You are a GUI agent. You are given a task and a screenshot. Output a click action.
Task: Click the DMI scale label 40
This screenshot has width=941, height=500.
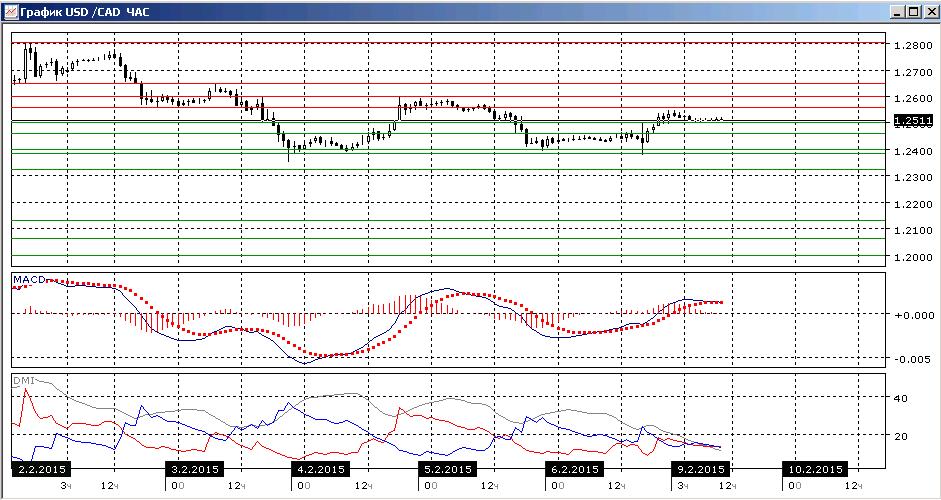click(x=900, y=397)
